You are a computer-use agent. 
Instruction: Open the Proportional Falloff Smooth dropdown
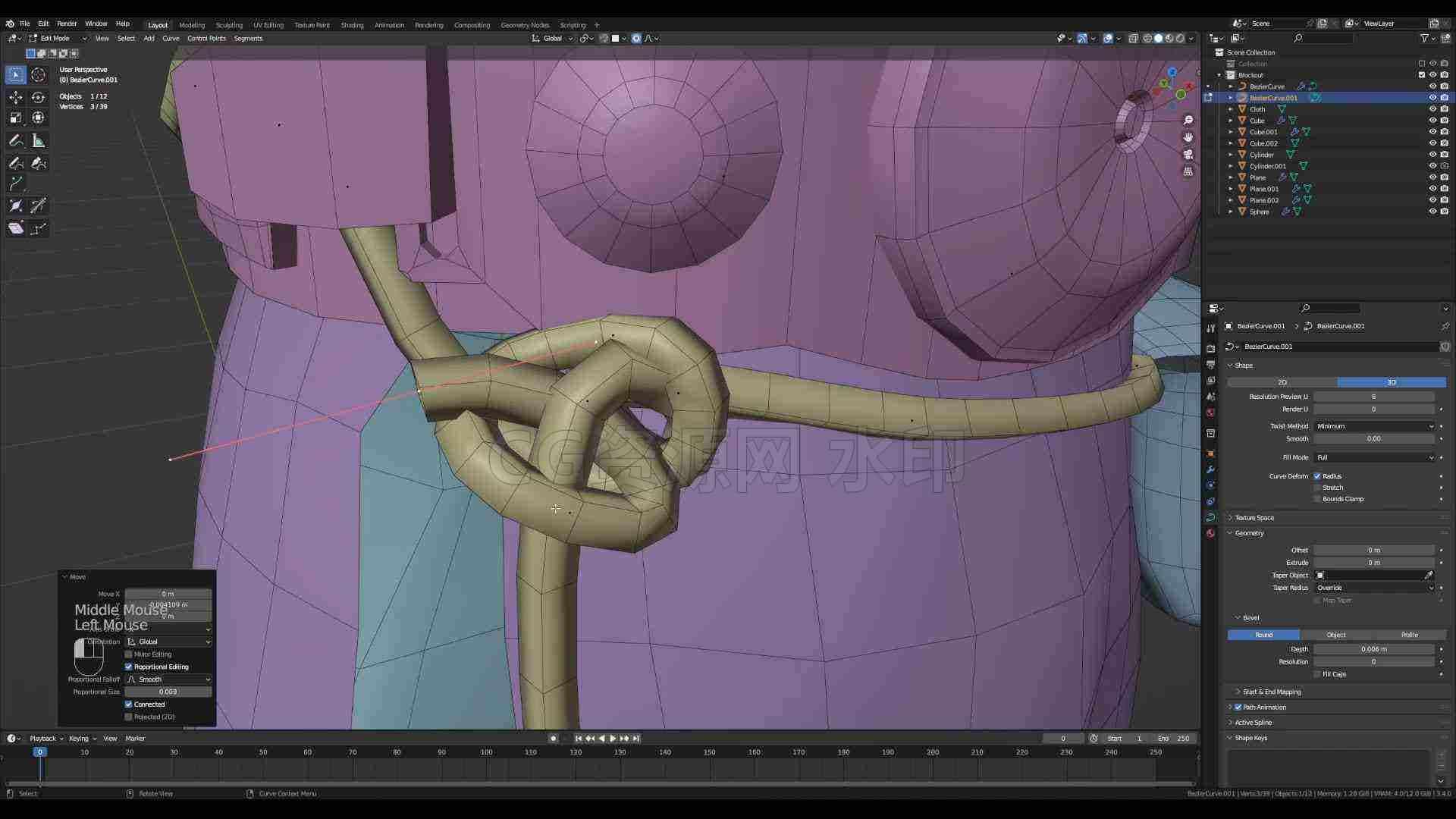[x=168, y=679]
